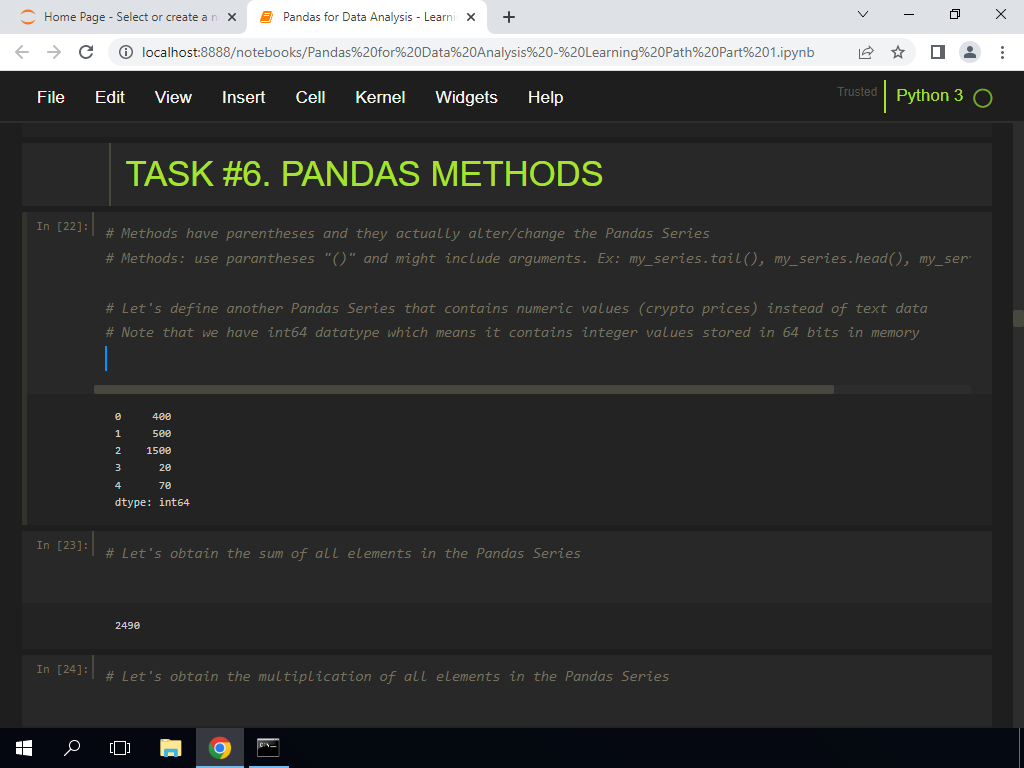The height and width of the screenshot is (768, 1024).
Task: Close the Home Page tab
Action: point(231,17)
